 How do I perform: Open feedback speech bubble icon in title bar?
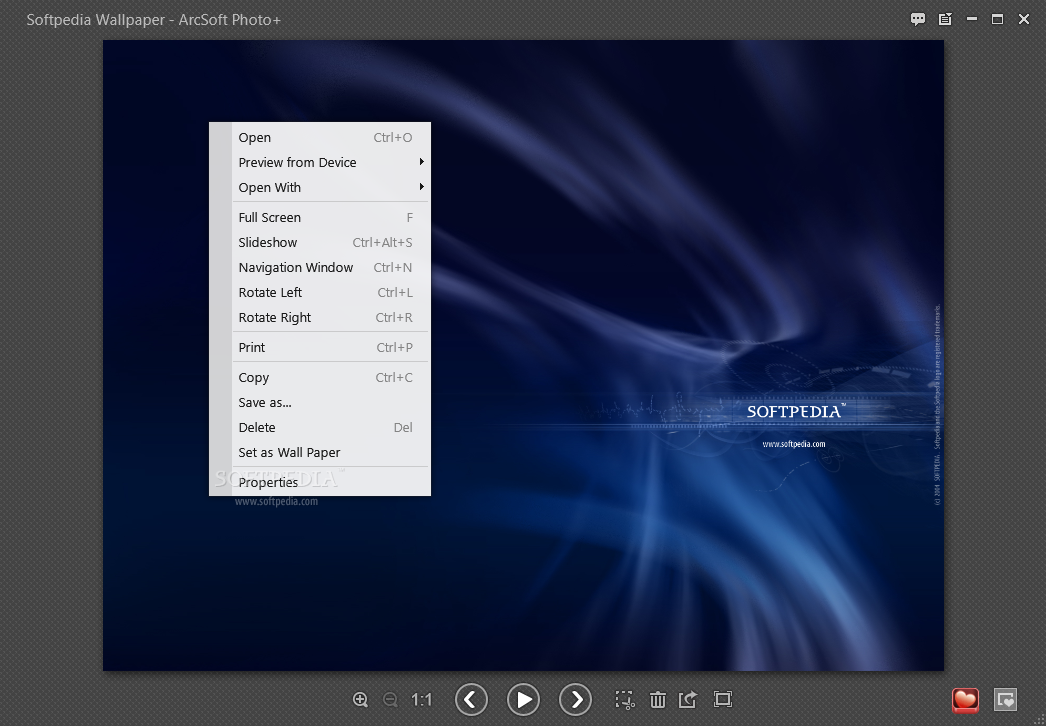coord(918,19)
